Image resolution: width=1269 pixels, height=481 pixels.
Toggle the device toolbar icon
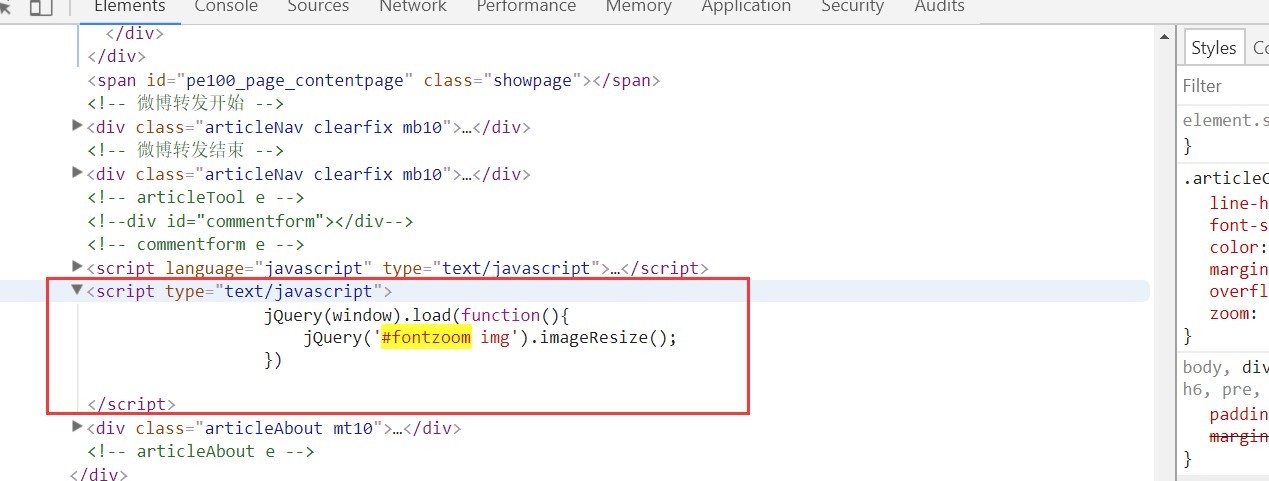click(x=41, y=8)
